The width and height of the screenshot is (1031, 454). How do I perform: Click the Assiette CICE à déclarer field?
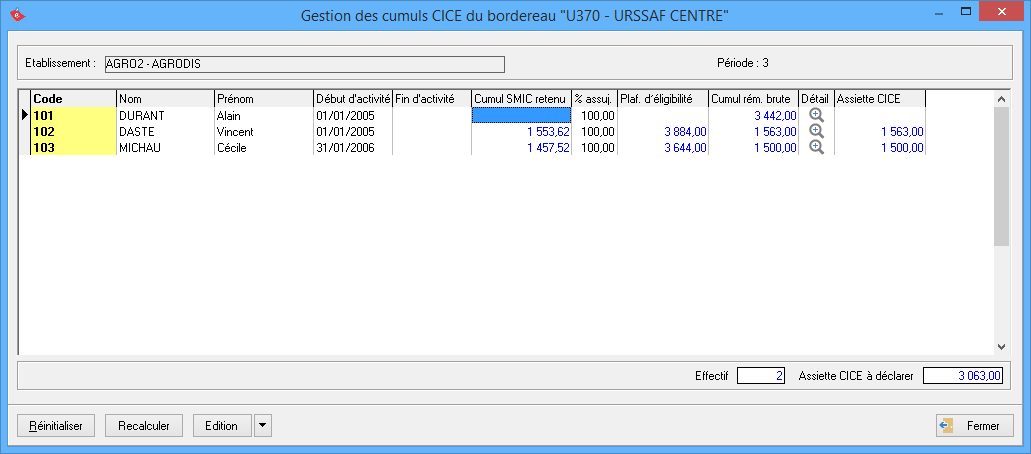[964, 376]
